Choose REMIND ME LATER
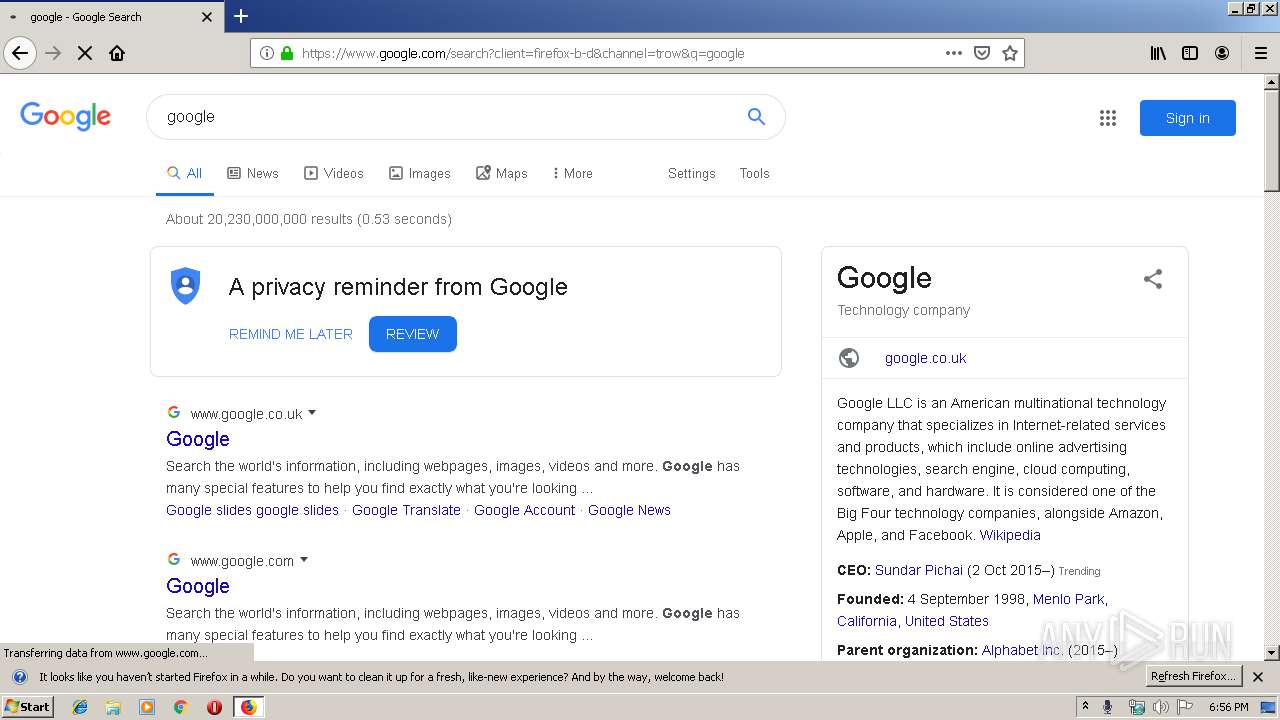 click(291, 334)
